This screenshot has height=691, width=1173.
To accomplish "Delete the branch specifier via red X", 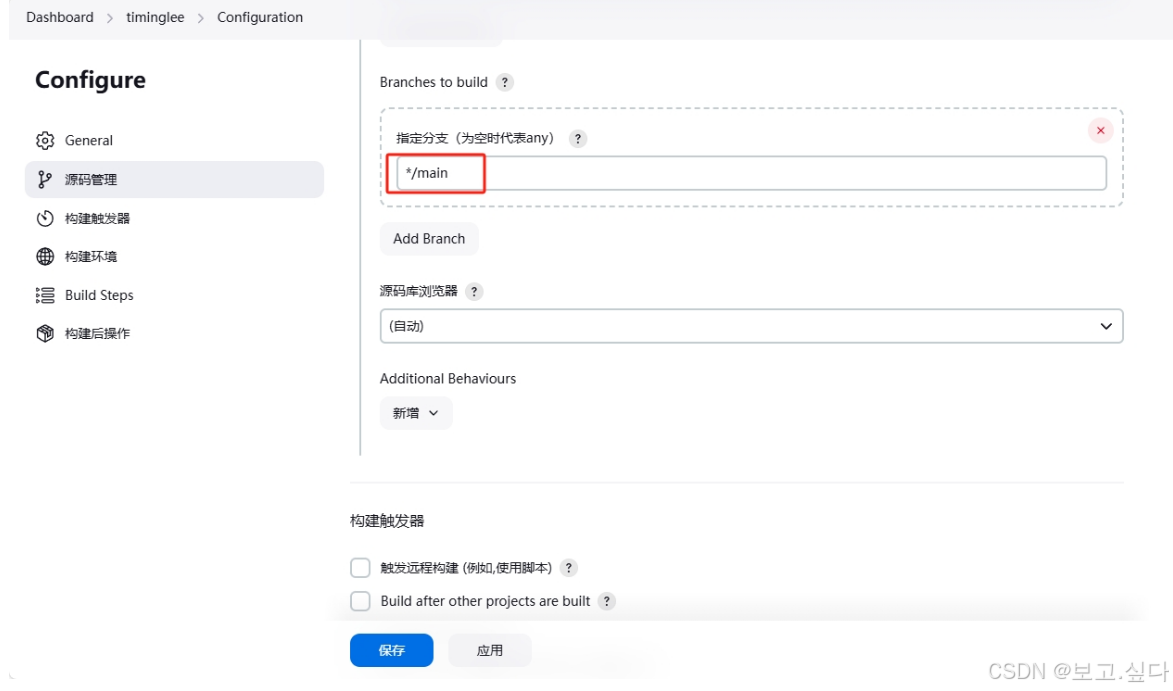I will (x=1102, y=130).
